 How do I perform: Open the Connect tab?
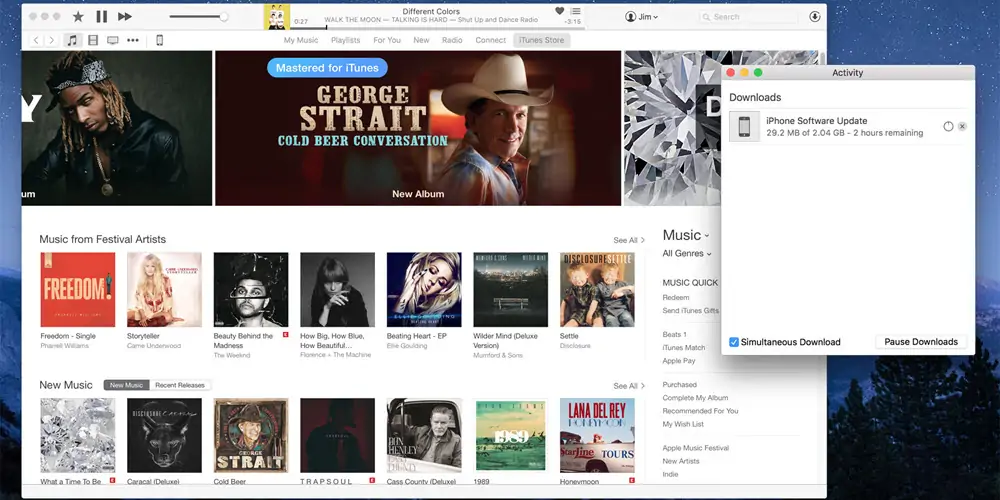pos(490,40)
